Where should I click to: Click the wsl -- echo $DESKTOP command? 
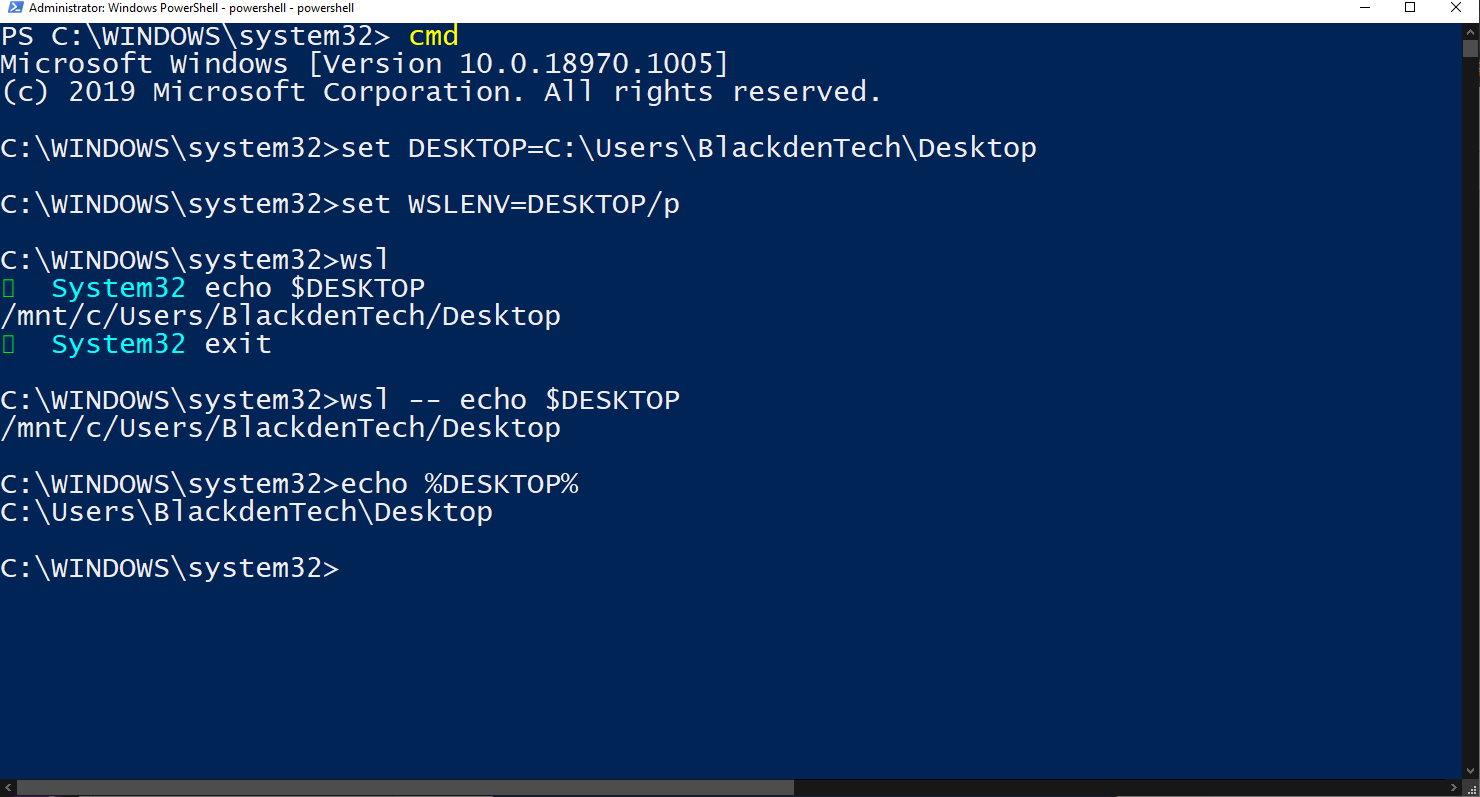point(510,400)
